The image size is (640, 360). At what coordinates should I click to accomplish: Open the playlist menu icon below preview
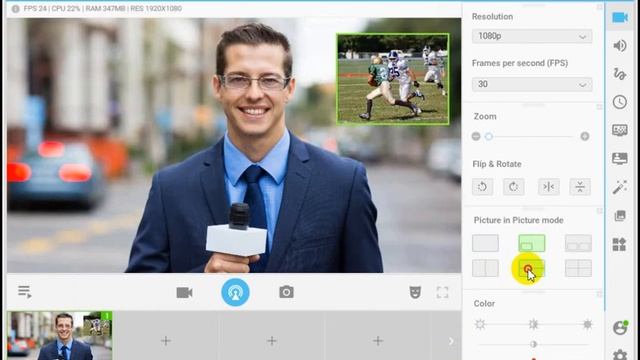point(24,292)
